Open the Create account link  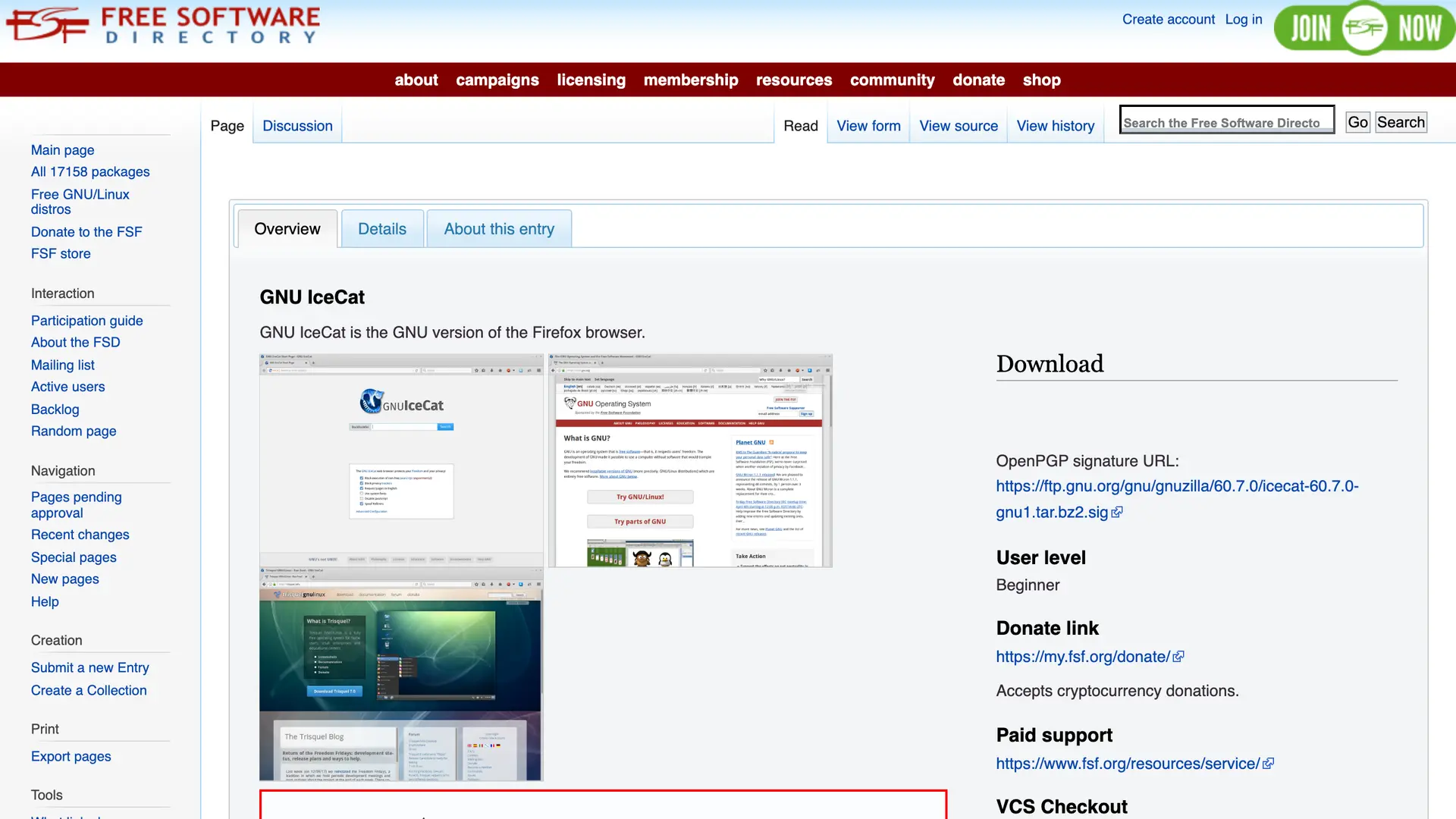pos(1168,20)
